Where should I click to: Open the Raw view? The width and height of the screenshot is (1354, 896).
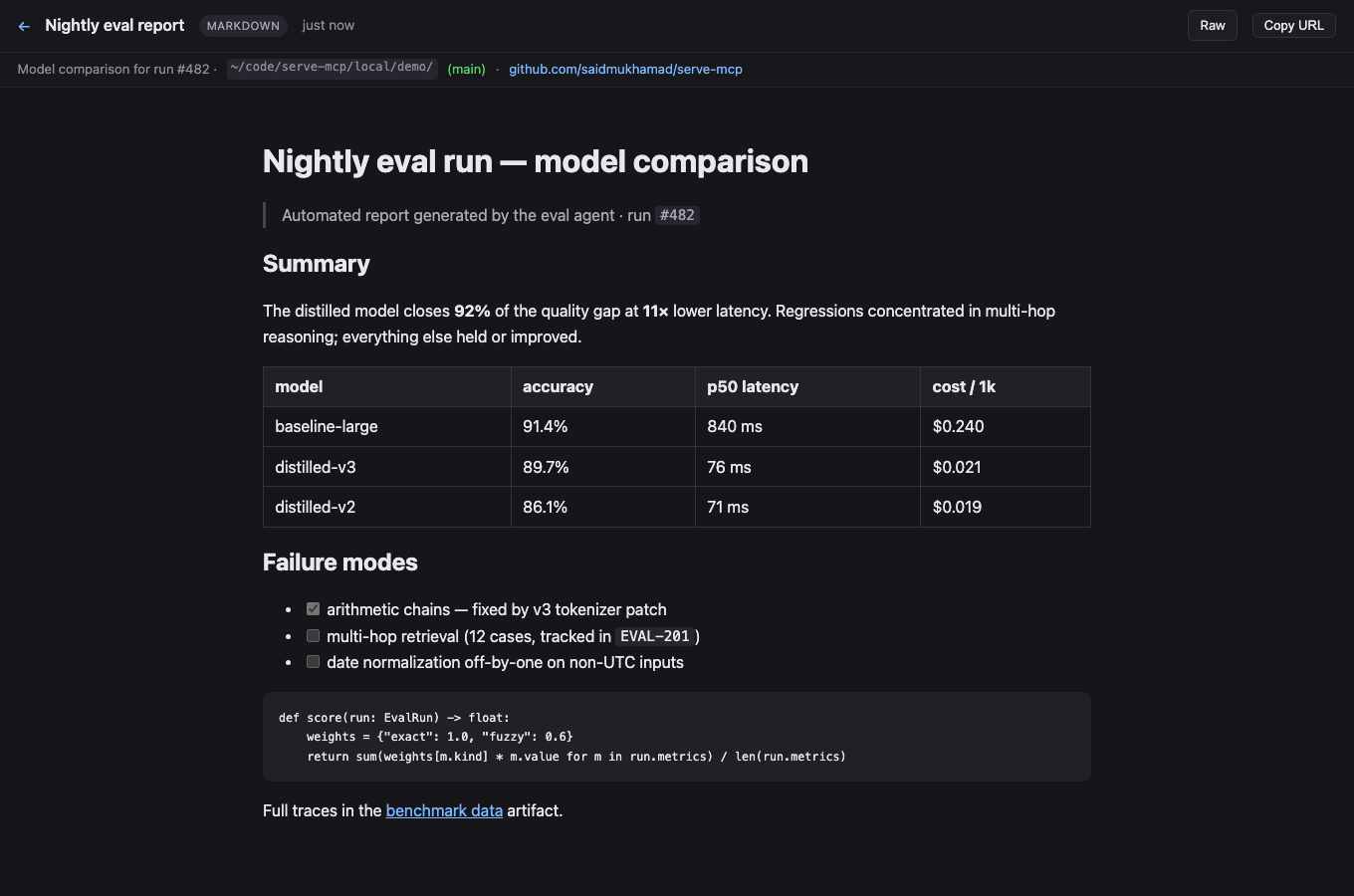(1212, 26)
